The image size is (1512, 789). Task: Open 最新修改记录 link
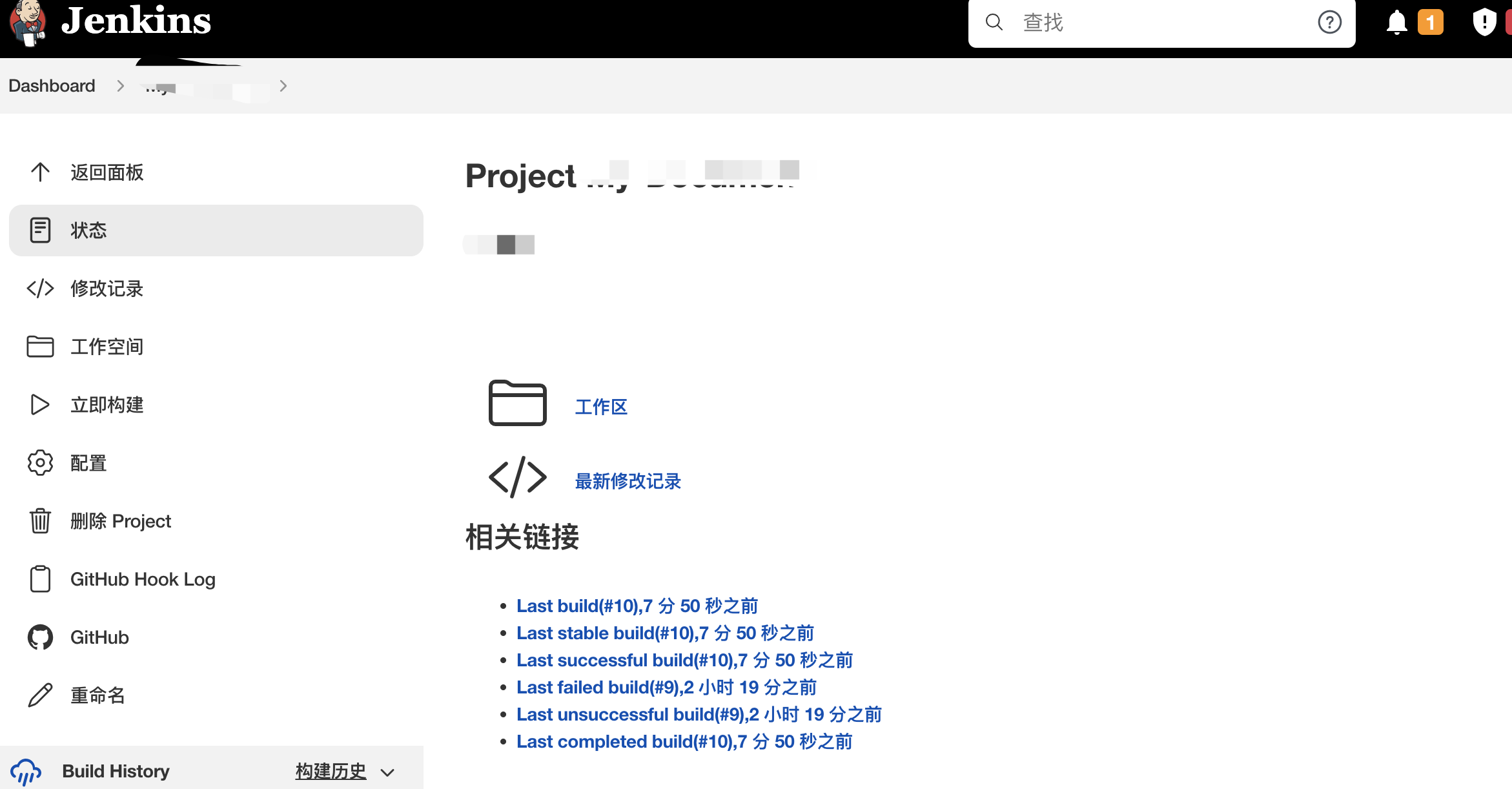pos(628,481)
